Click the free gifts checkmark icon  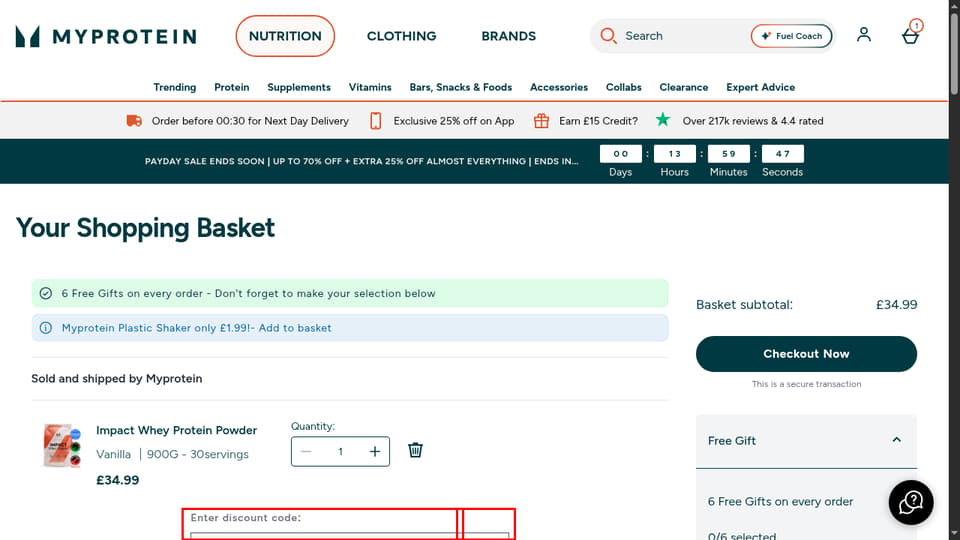[46, 293]
